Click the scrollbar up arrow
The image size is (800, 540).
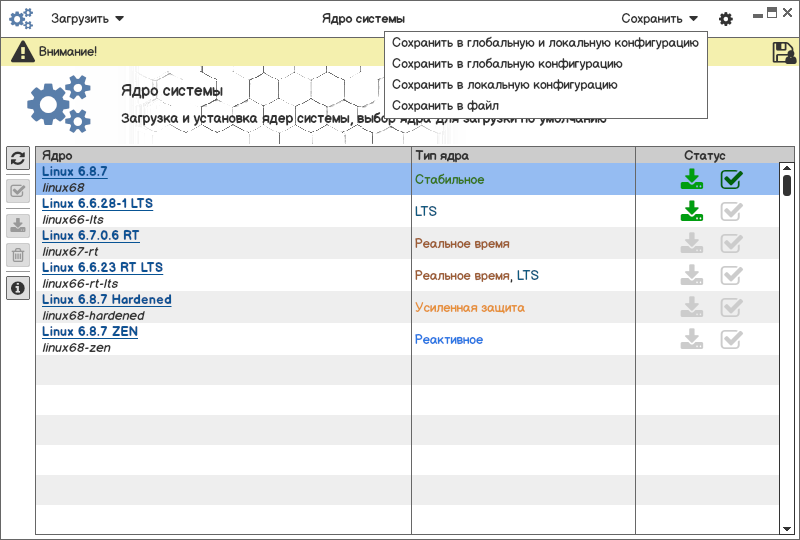tap(787, 168)
